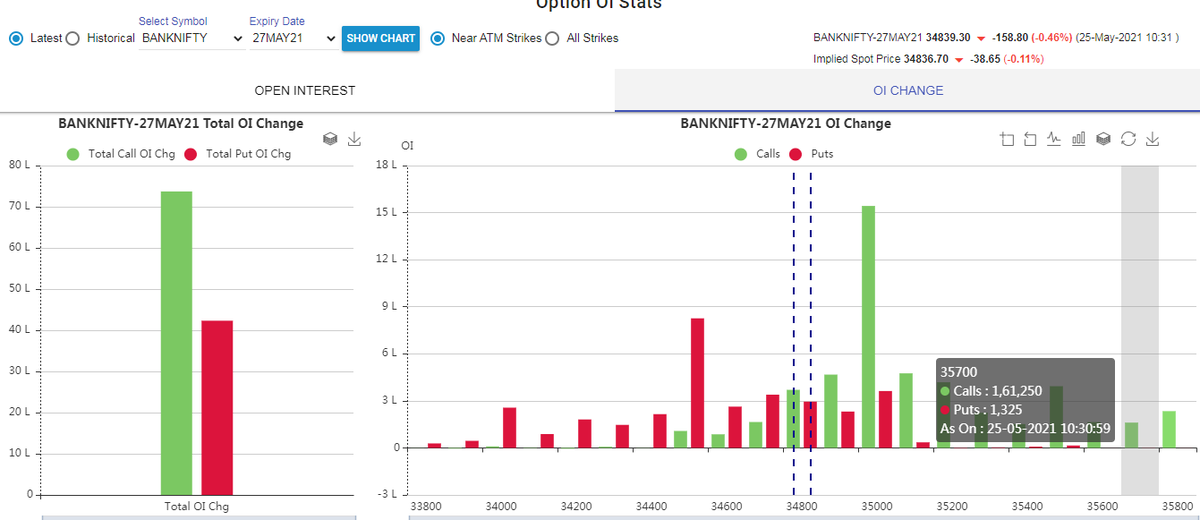Click the tall red Puts bar at 34500

[x=698, y=383]
